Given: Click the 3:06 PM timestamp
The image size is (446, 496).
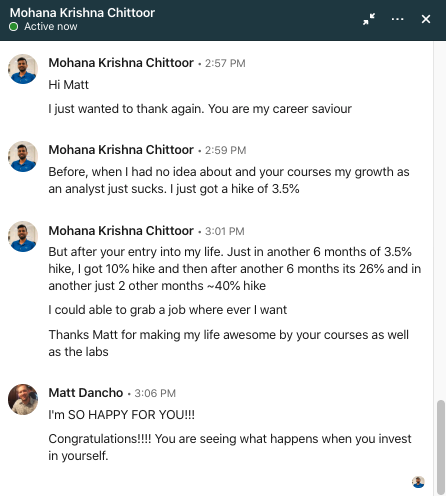Looking at the screenshot, I should coord(155,393).
